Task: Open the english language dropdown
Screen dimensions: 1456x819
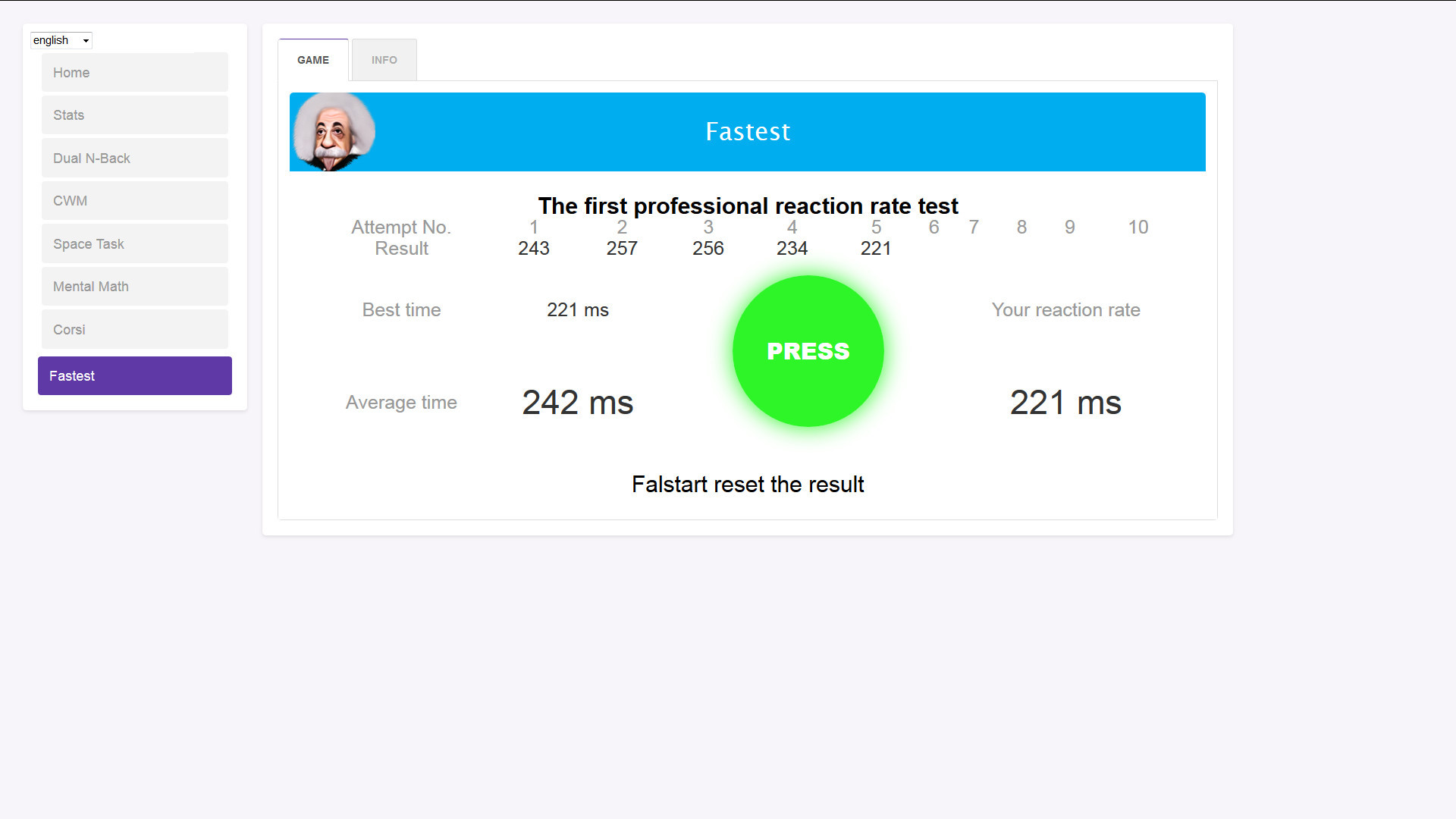Action: 61,40
